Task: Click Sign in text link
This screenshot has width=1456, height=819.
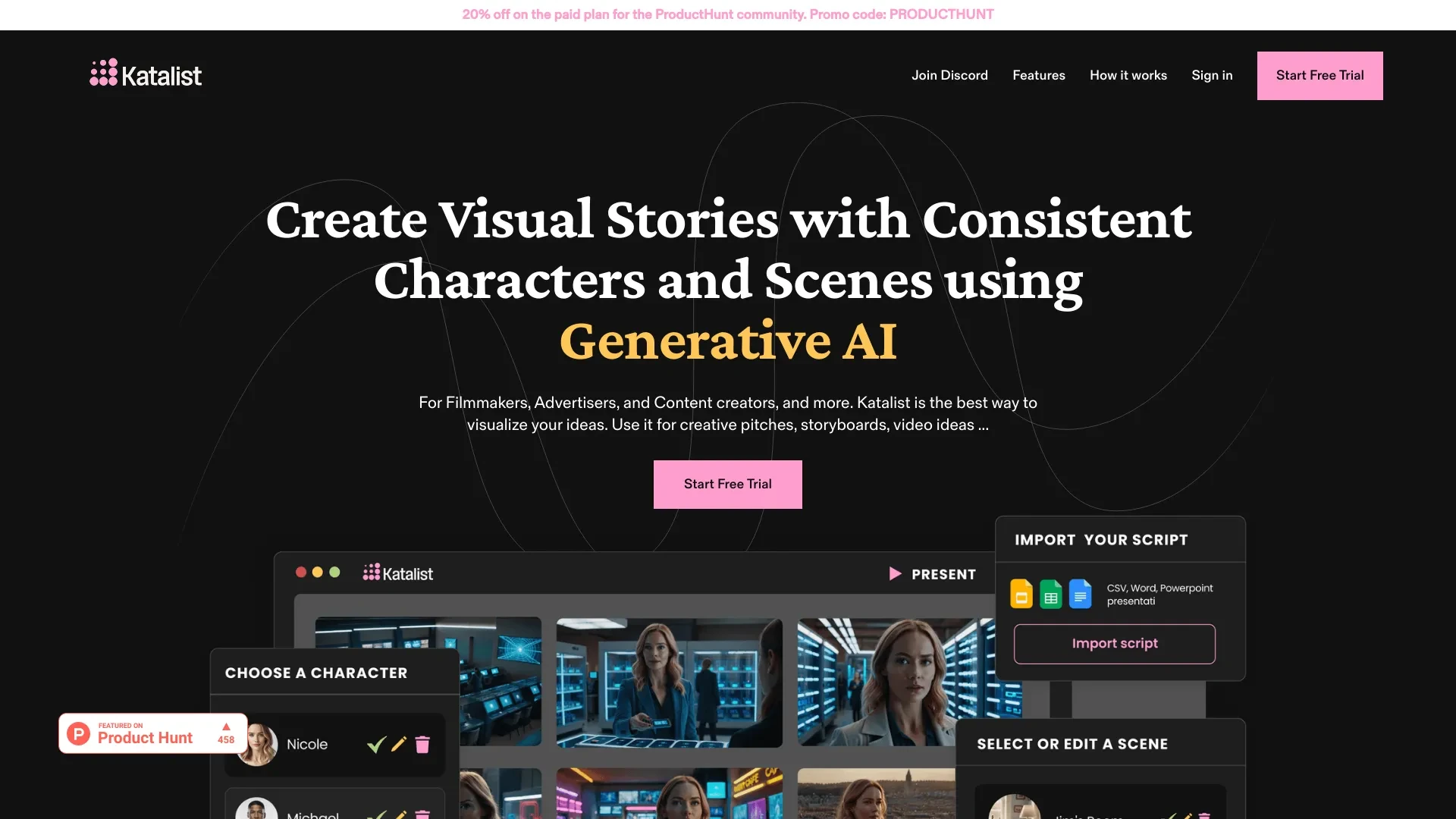Action: (x=1212, y=75)
